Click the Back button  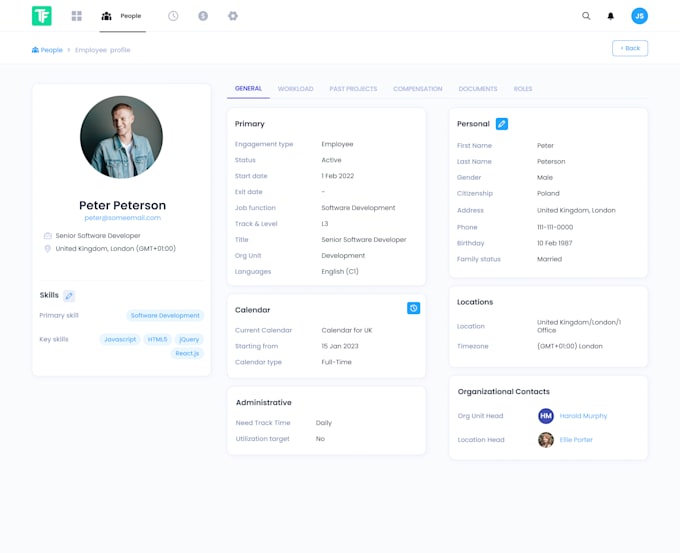click(x=630, y=48)
